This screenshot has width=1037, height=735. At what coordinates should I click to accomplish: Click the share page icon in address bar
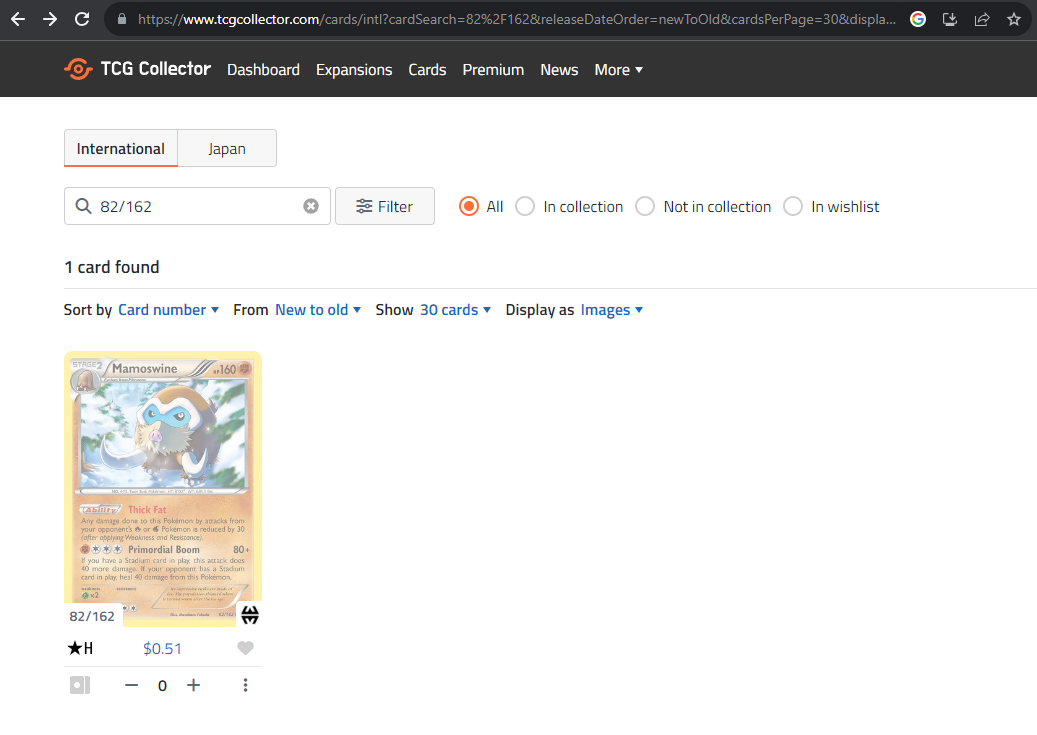[982, 19]
